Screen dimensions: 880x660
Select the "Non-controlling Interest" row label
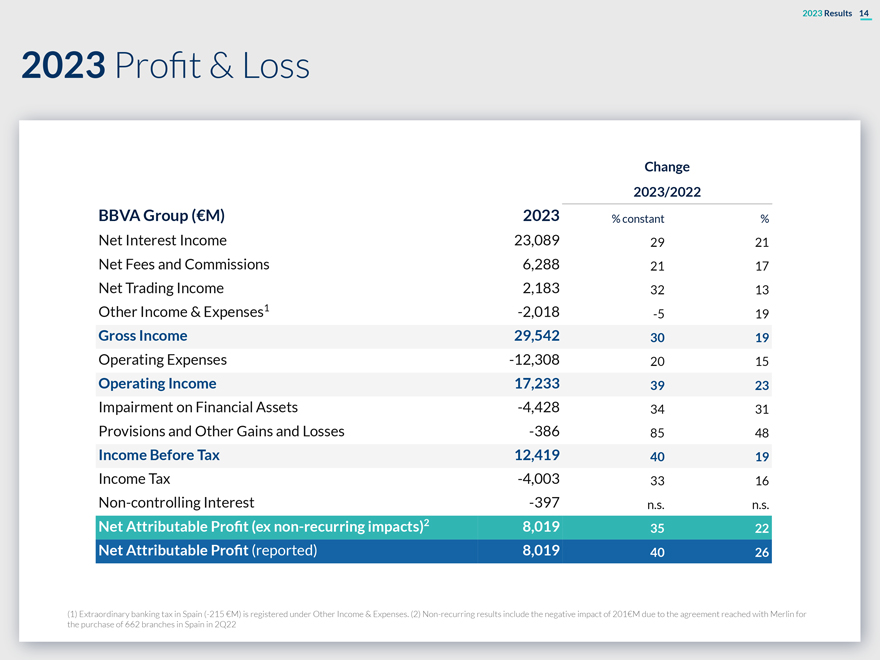pyautogui.click(x=176, y=502)
